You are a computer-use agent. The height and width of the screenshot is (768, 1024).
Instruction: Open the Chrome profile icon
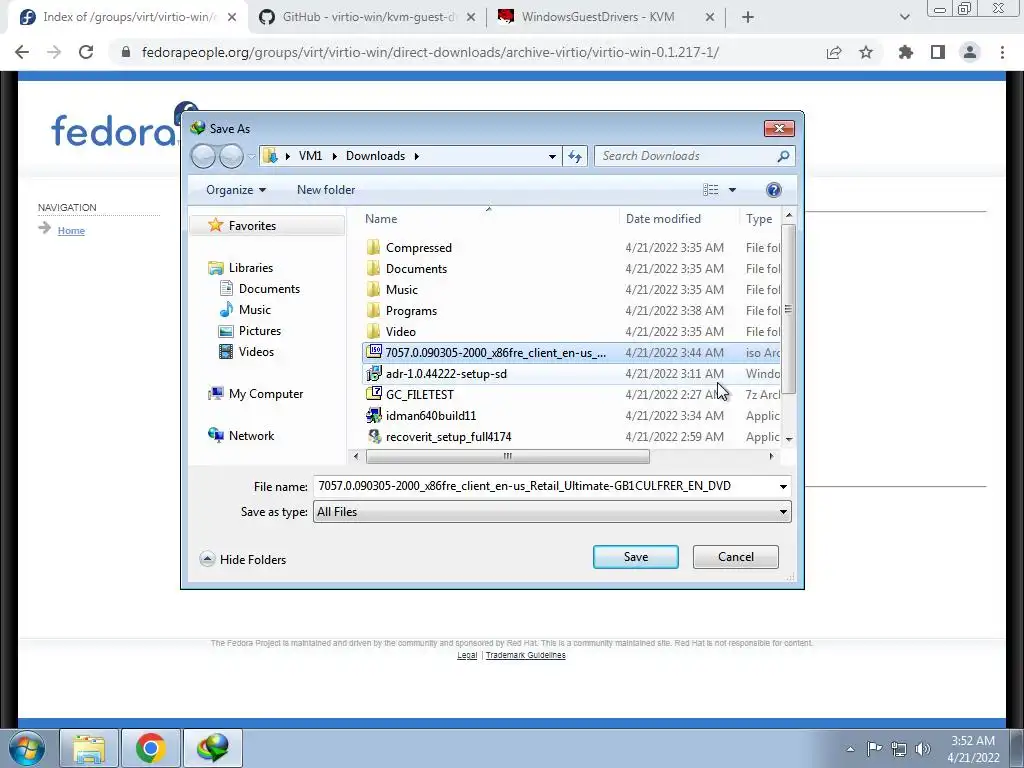click(970, 52)
